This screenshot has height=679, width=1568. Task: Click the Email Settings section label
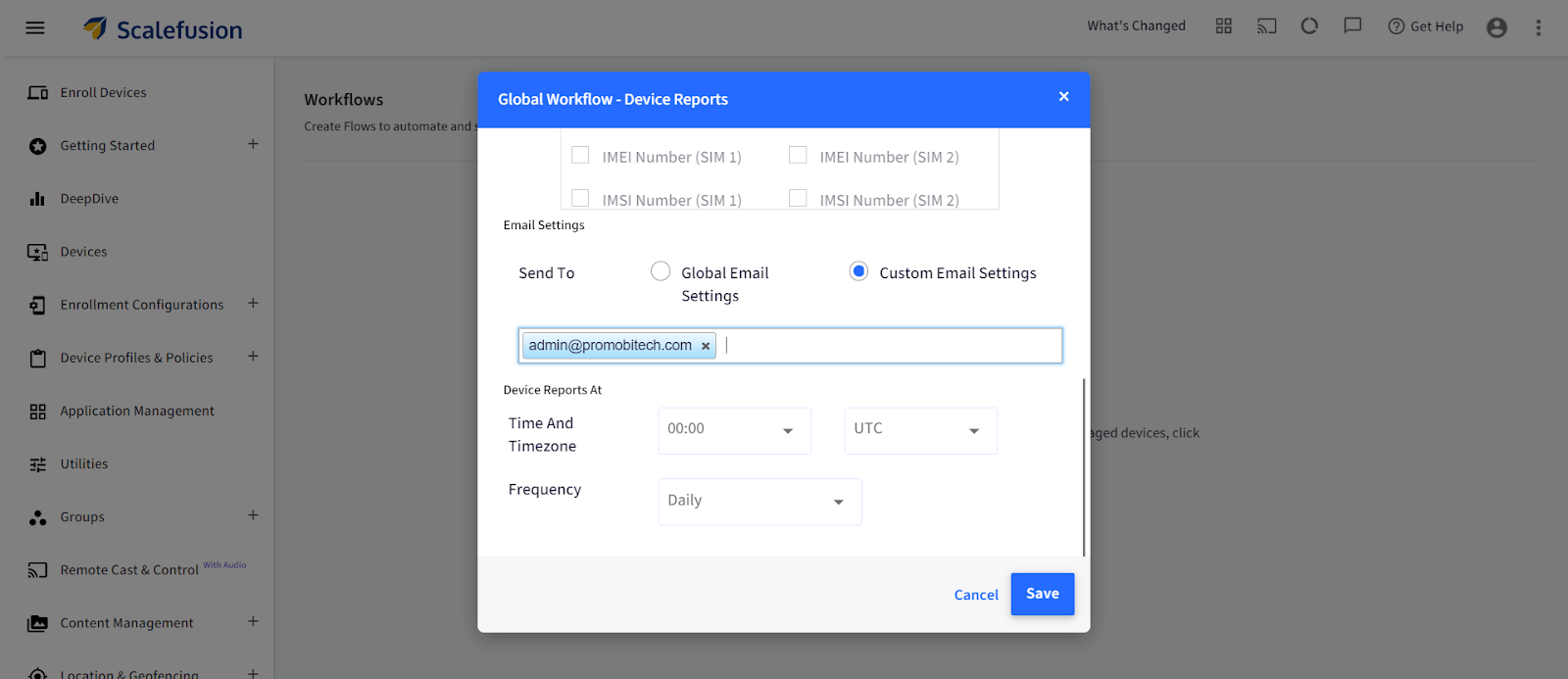click(x=544, y=225)
